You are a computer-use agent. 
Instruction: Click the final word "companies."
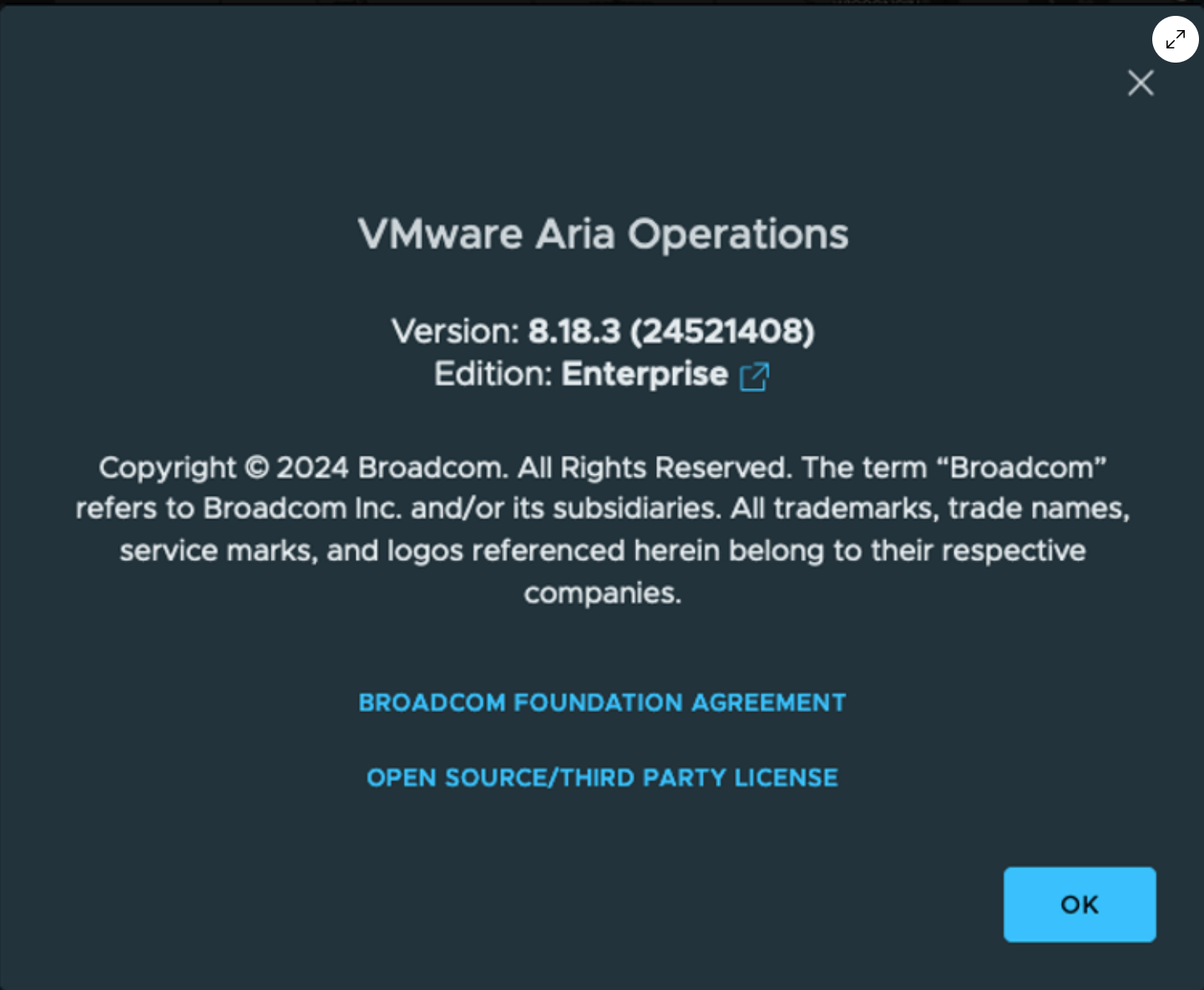click(603, 593)
